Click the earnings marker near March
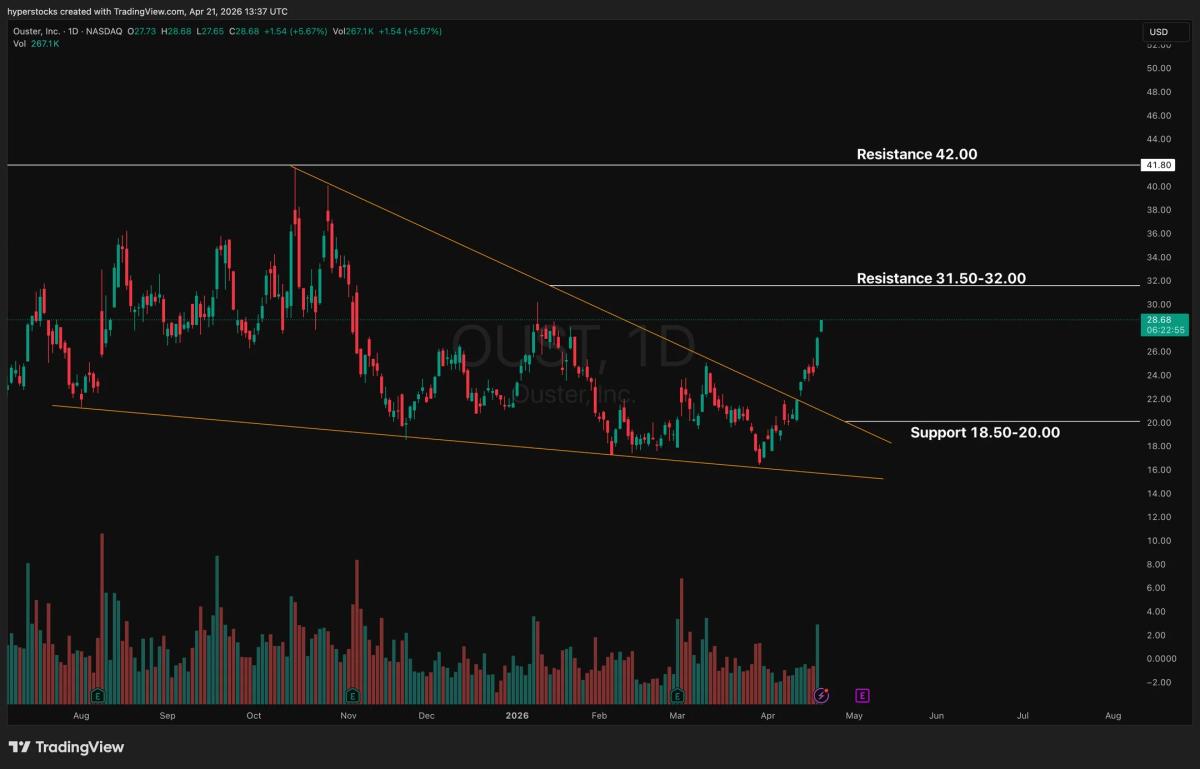 [x=677, y=695]
